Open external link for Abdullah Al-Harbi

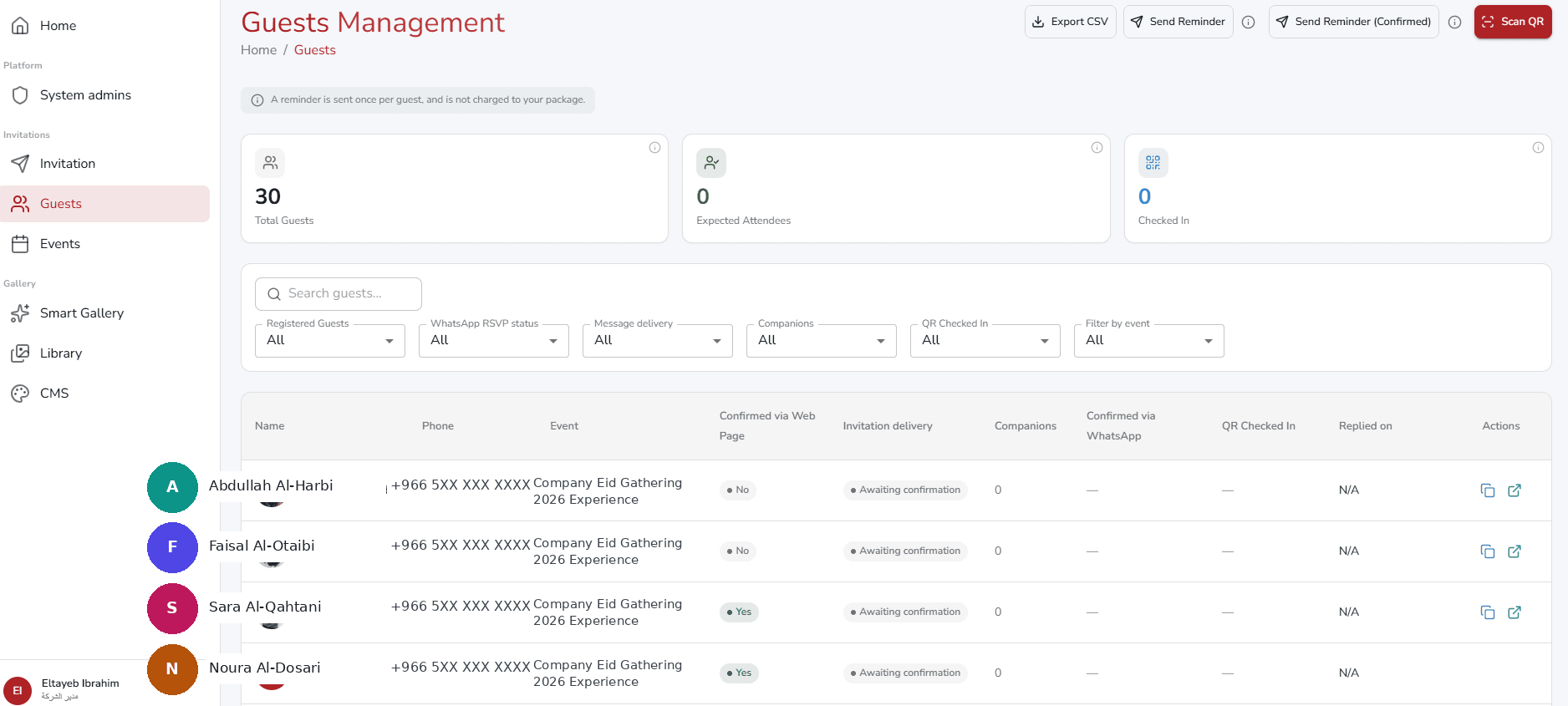point(1515,490)
